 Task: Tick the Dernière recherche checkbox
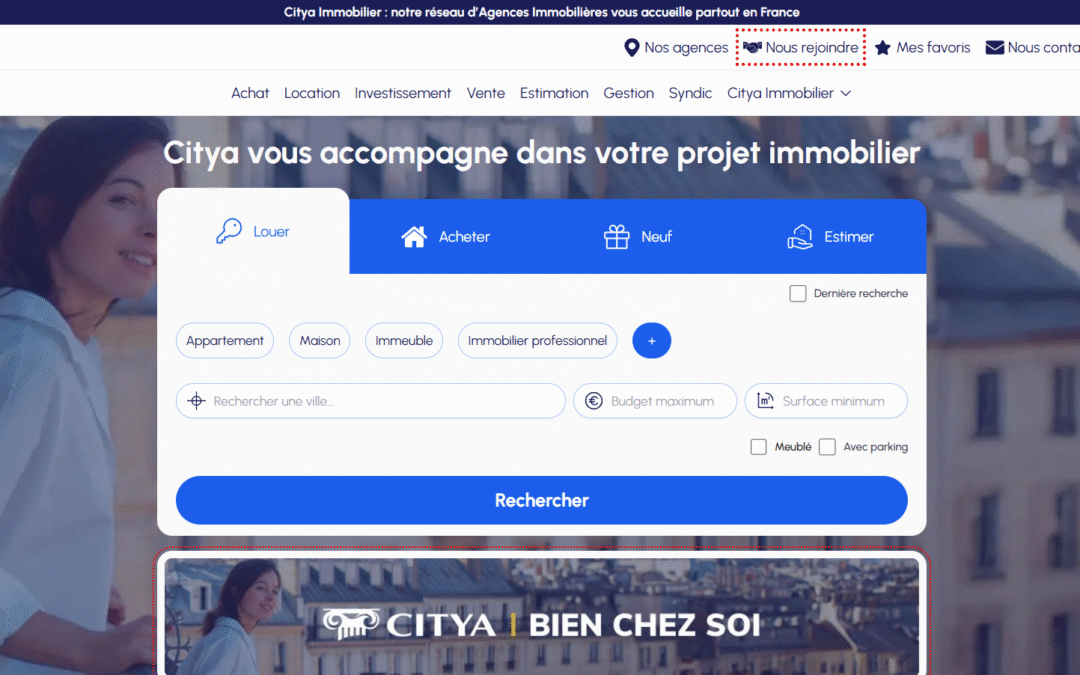[x=798, y=293]
